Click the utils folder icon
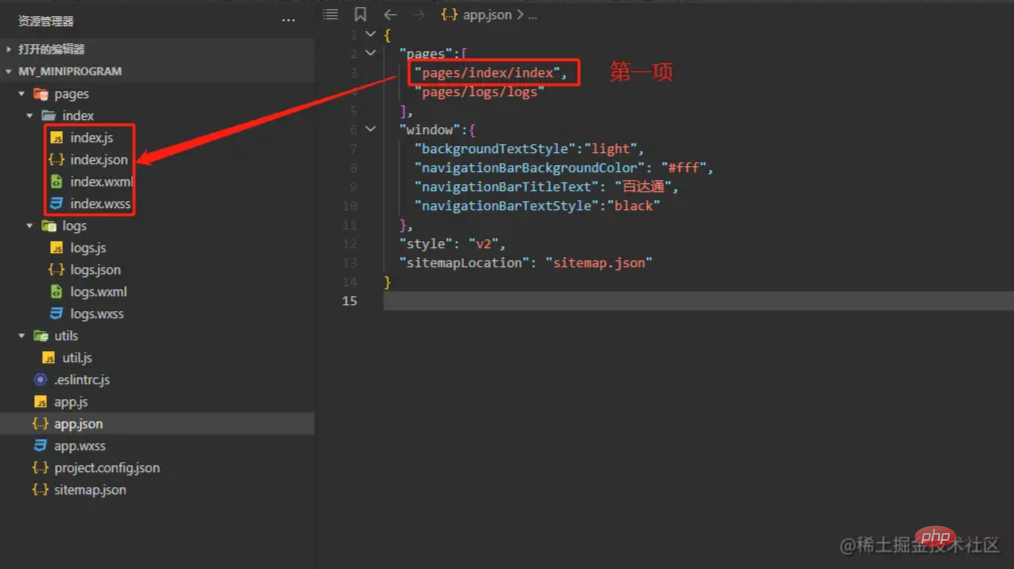The image size is (1014, 569). 41,336
